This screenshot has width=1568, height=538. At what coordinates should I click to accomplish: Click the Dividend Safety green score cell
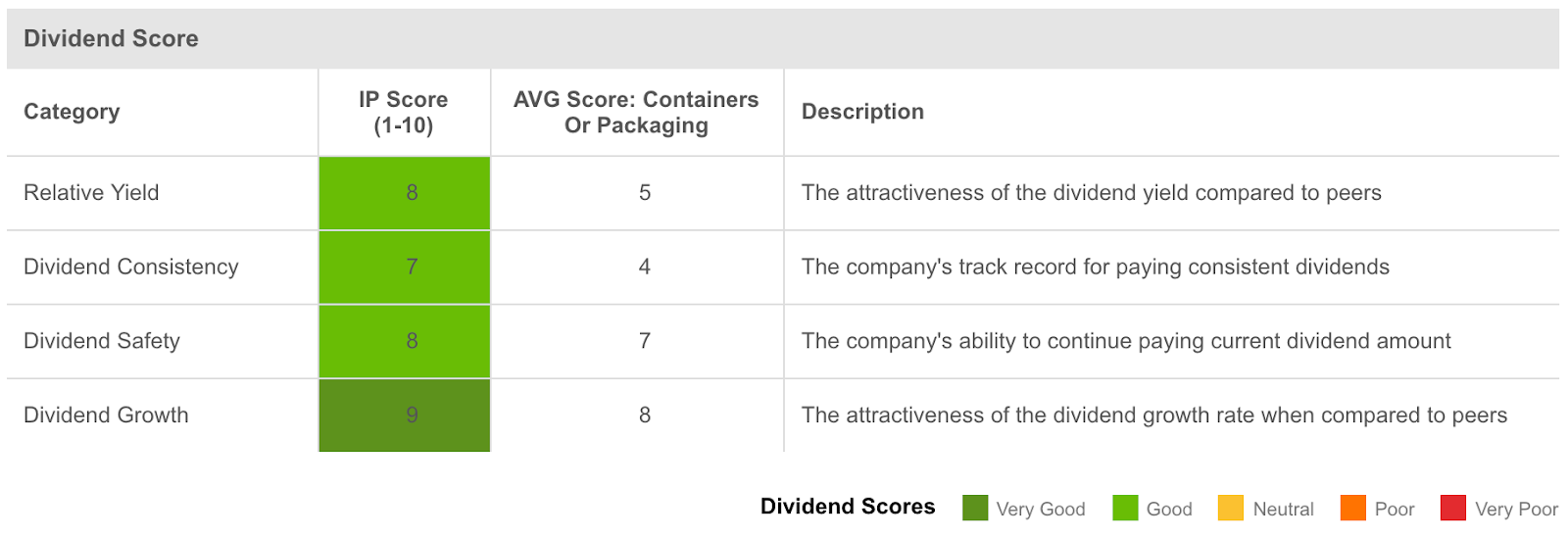click(x=405, y=341)
